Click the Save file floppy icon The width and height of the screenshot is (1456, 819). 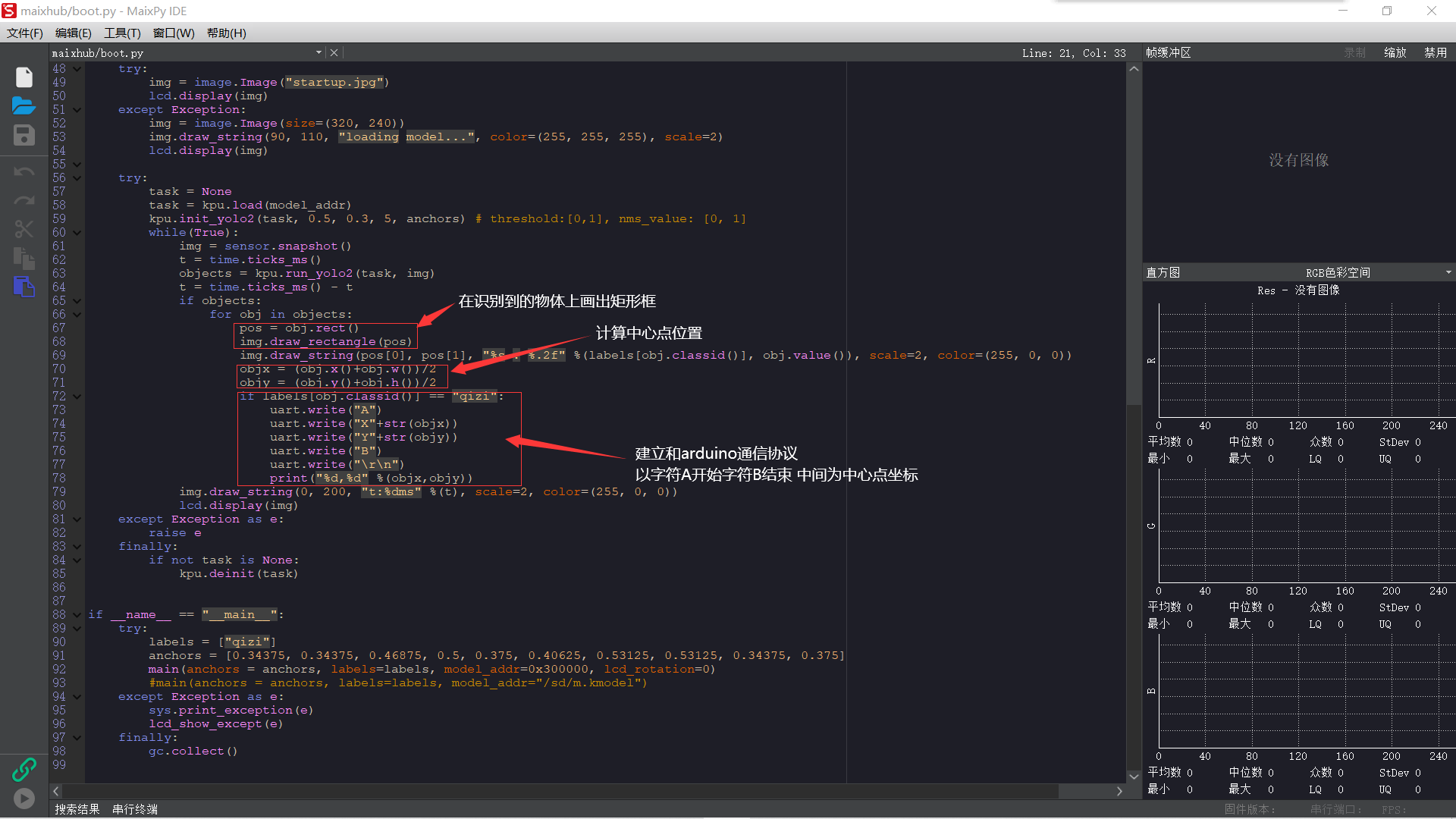pyautogui.click(x=24, y=135)
